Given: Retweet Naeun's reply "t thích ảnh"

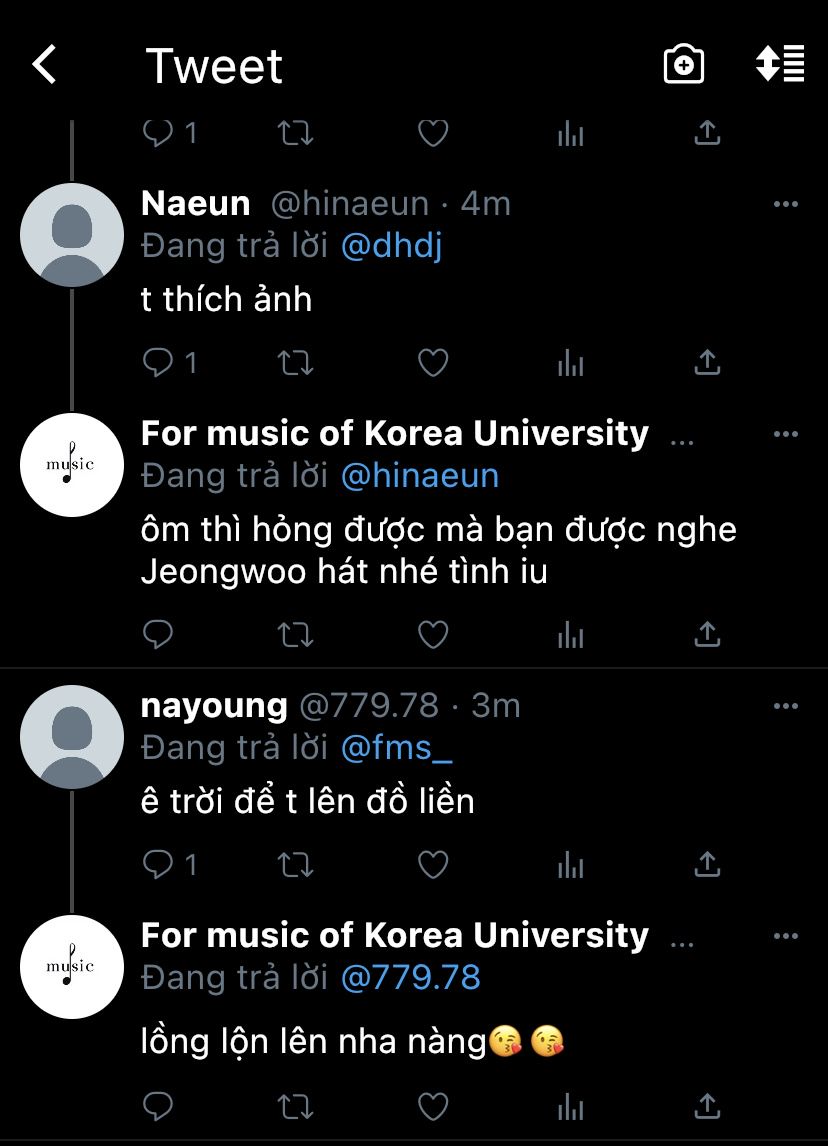Looking at the screenshot, I should coord(295,363).
